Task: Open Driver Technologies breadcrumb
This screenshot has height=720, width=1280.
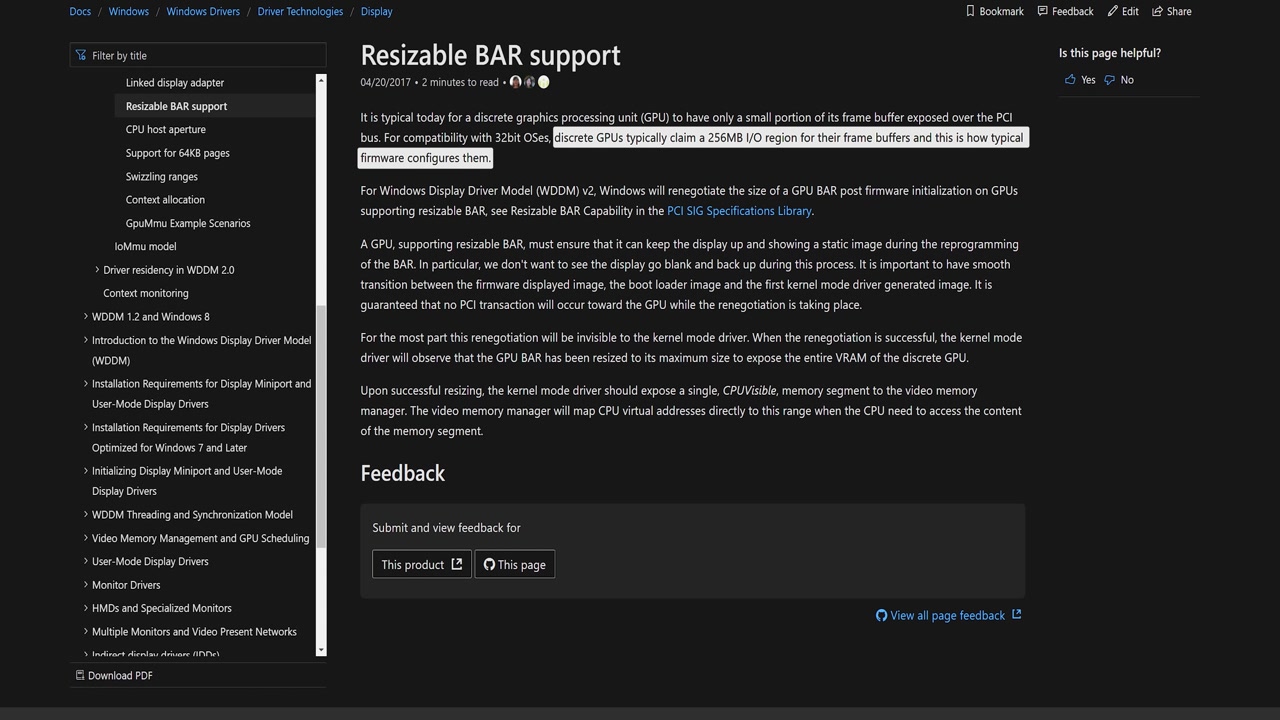Action: tap(300, 11)
